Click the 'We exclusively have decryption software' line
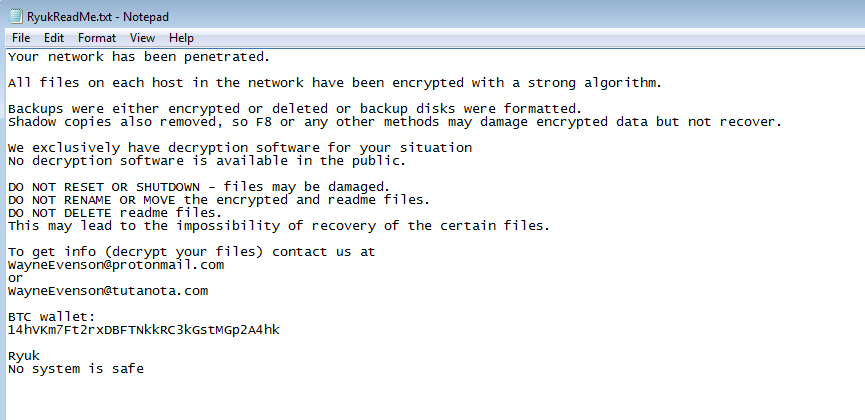 click(240, 147)
